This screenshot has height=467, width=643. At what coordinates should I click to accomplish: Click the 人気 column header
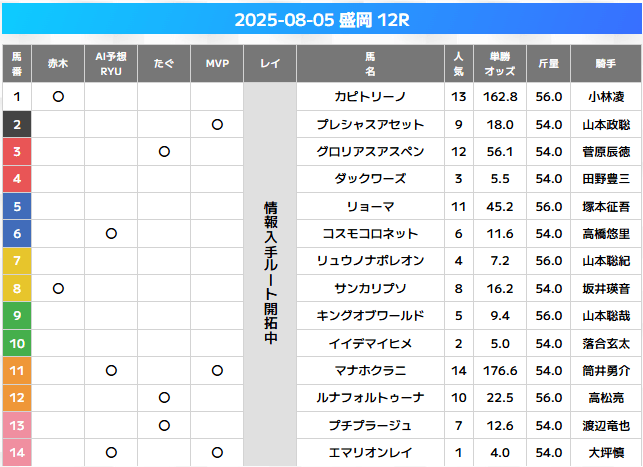pyautogui.click(x=458, y=64)
